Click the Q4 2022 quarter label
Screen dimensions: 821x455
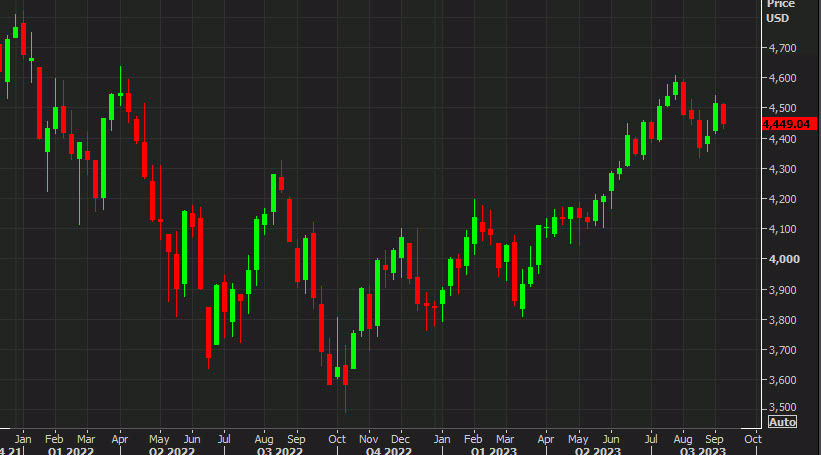tap(389, 451)
